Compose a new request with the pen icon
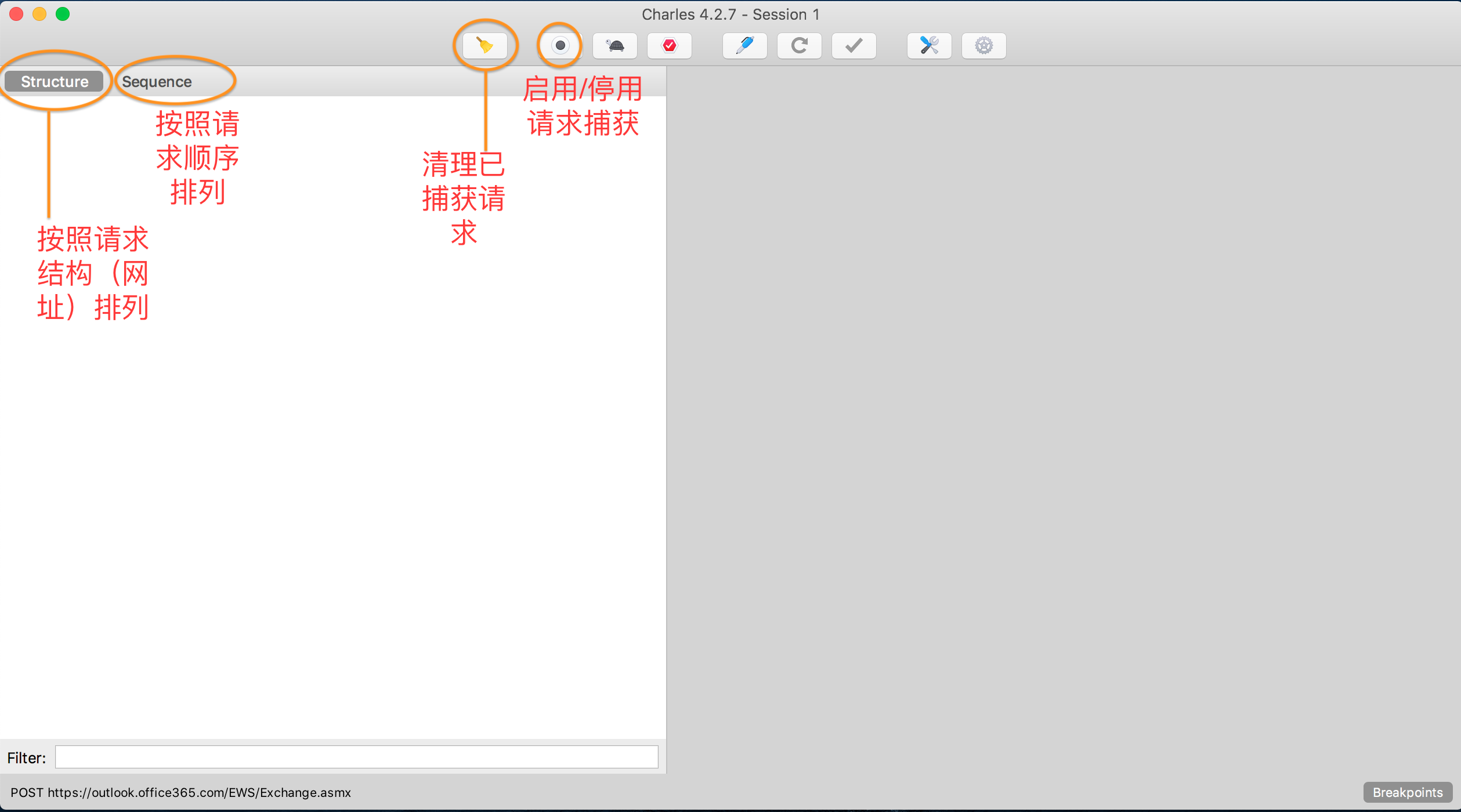This screenshot has width=1461, height=812. click(x=744, y=45)
